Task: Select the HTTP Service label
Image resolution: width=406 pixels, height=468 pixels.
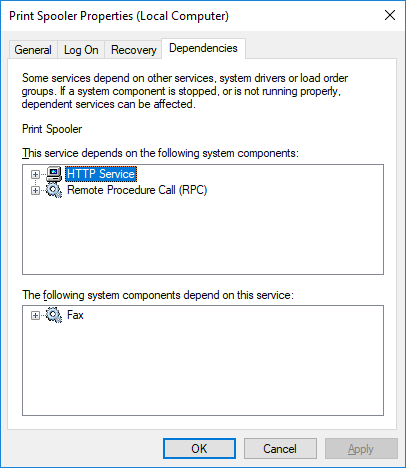Action: click(x=101, y=174)
